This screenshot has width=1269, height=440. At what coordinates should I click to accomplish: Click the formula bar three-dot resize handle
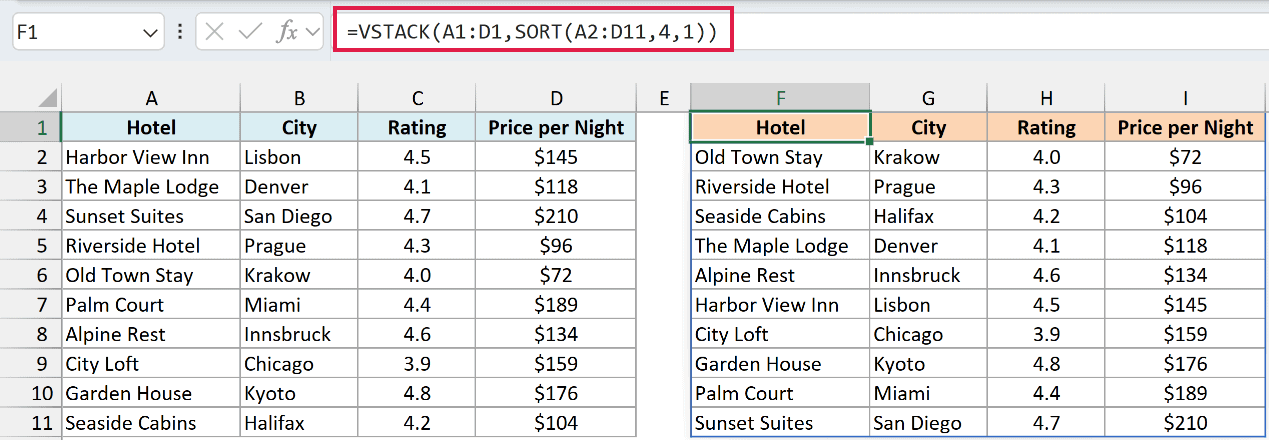tap(180, 32)
